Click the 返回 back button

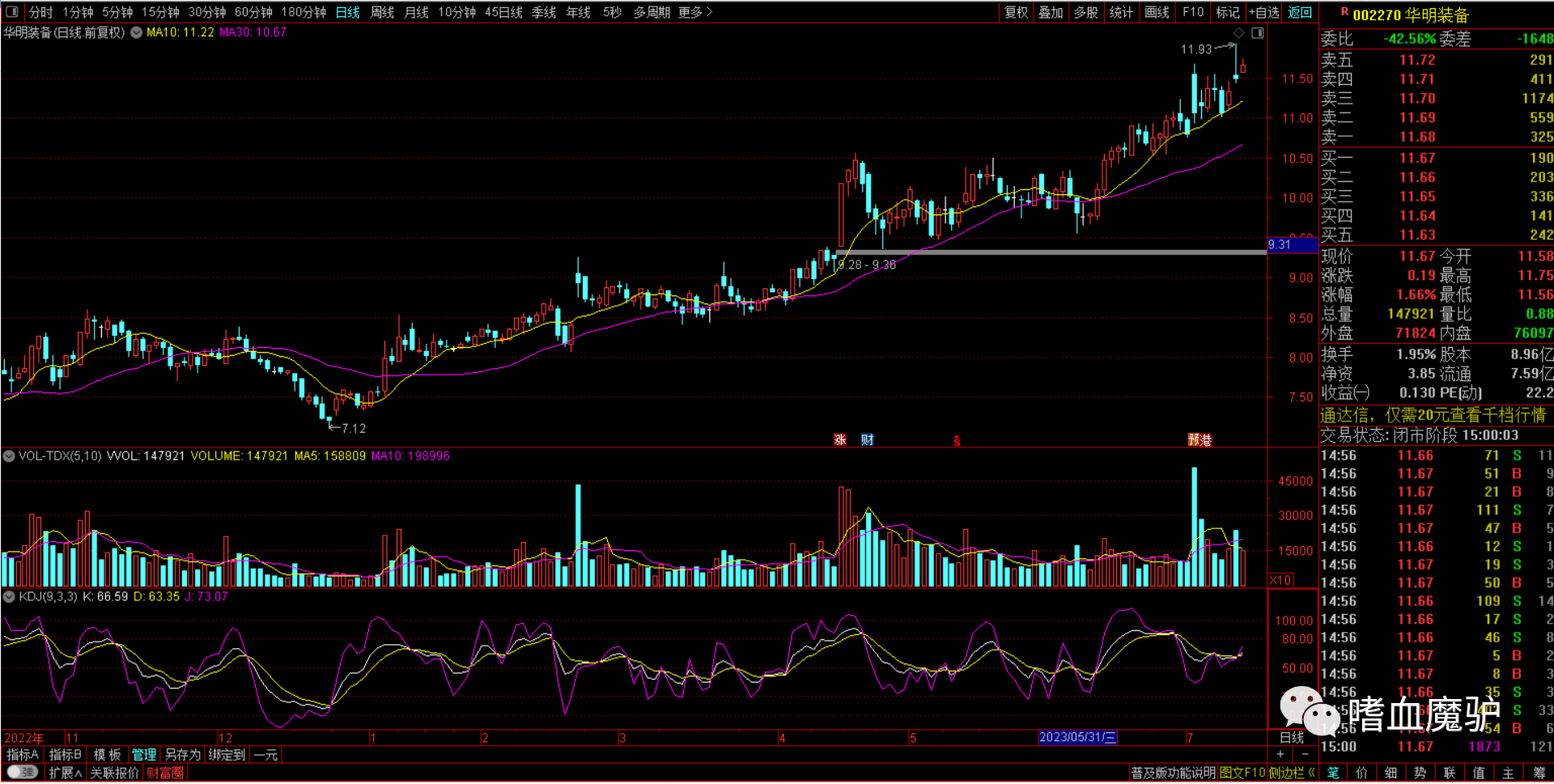point(1300,12)
